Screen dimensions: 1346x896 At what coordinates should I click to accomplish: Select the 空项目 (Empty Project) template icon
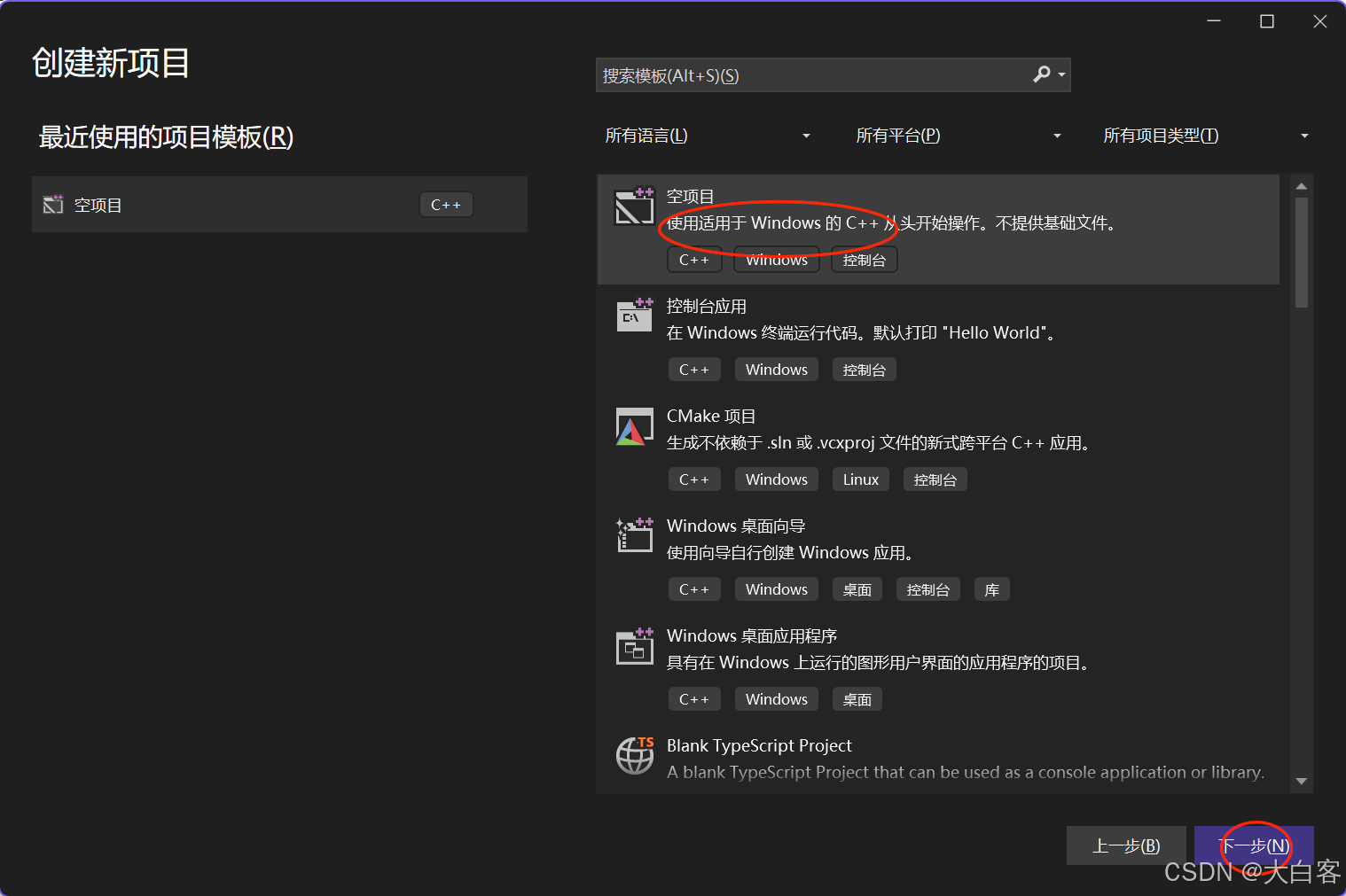[634, 206]
